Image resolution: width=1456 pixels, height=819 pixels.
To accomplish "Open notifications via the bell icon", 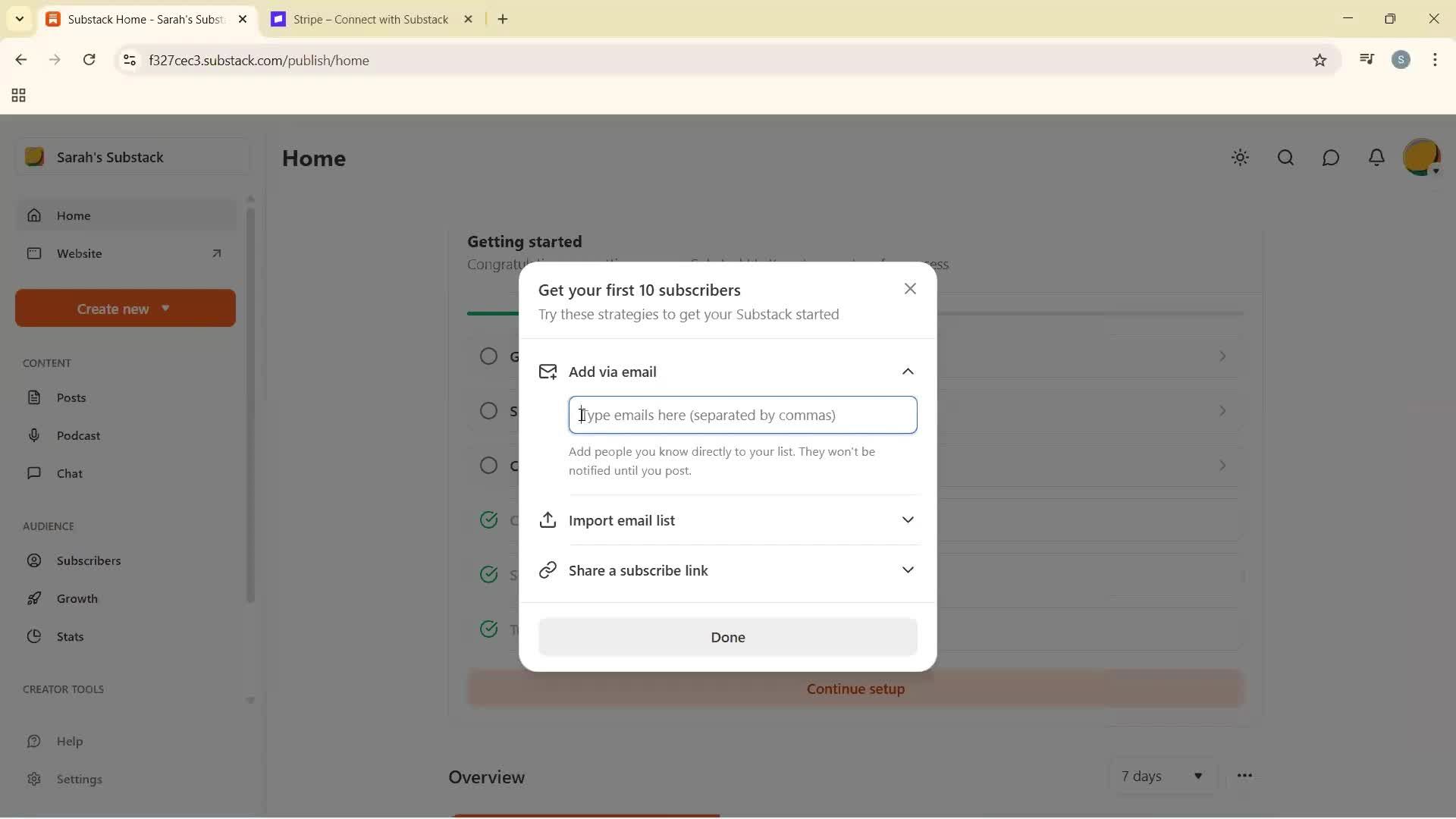I will coord(1377,158).
